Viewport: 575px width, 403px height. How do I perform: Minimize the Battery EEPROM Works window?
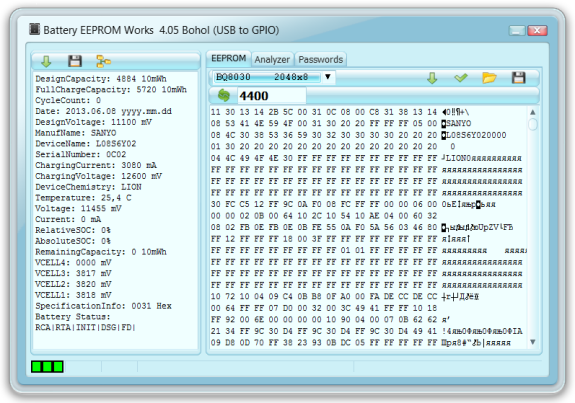(x=517, y=31)
